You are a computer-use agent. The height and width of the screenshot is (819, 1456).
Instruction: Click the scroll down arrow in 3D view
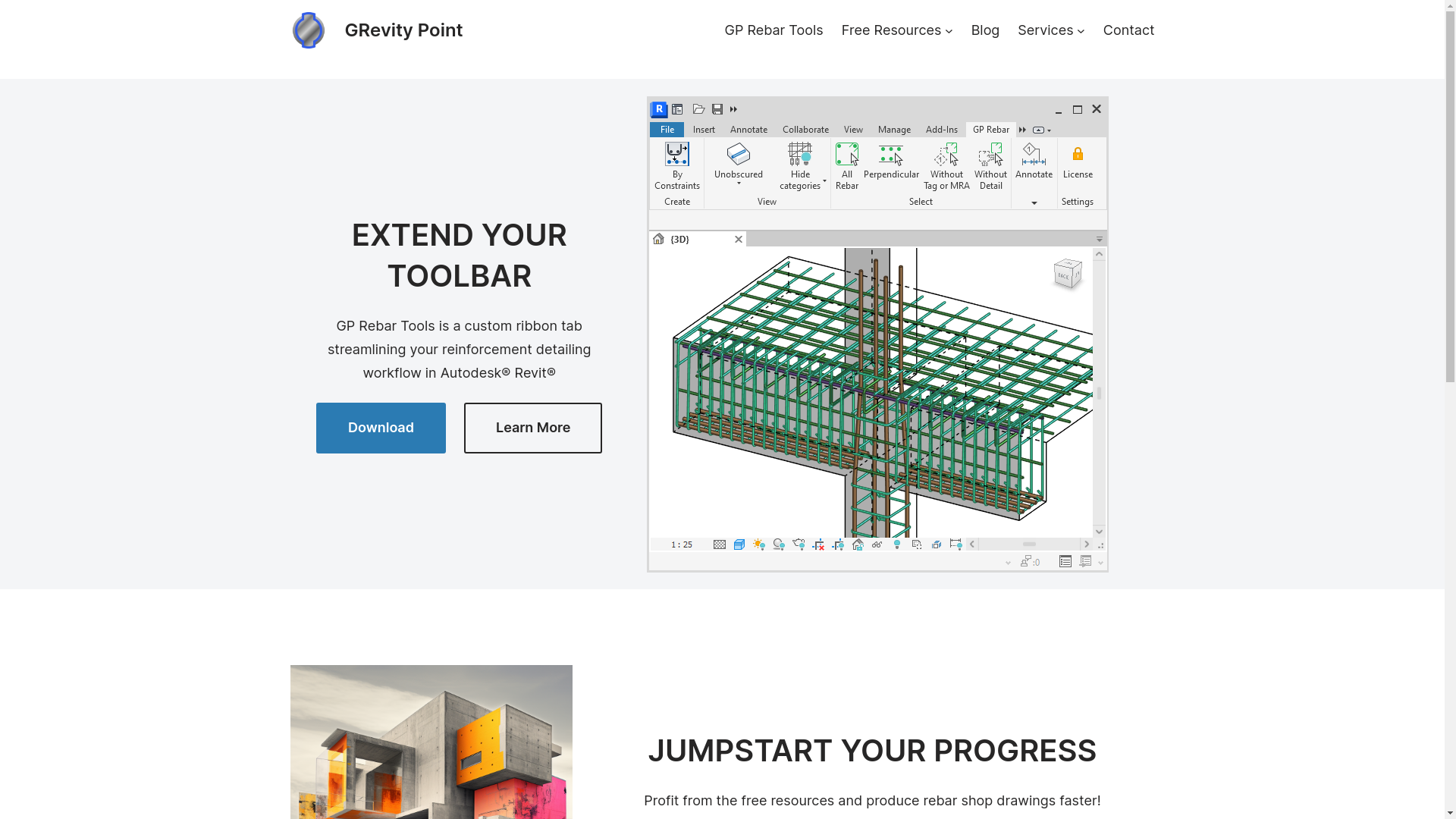[1099, 532]
